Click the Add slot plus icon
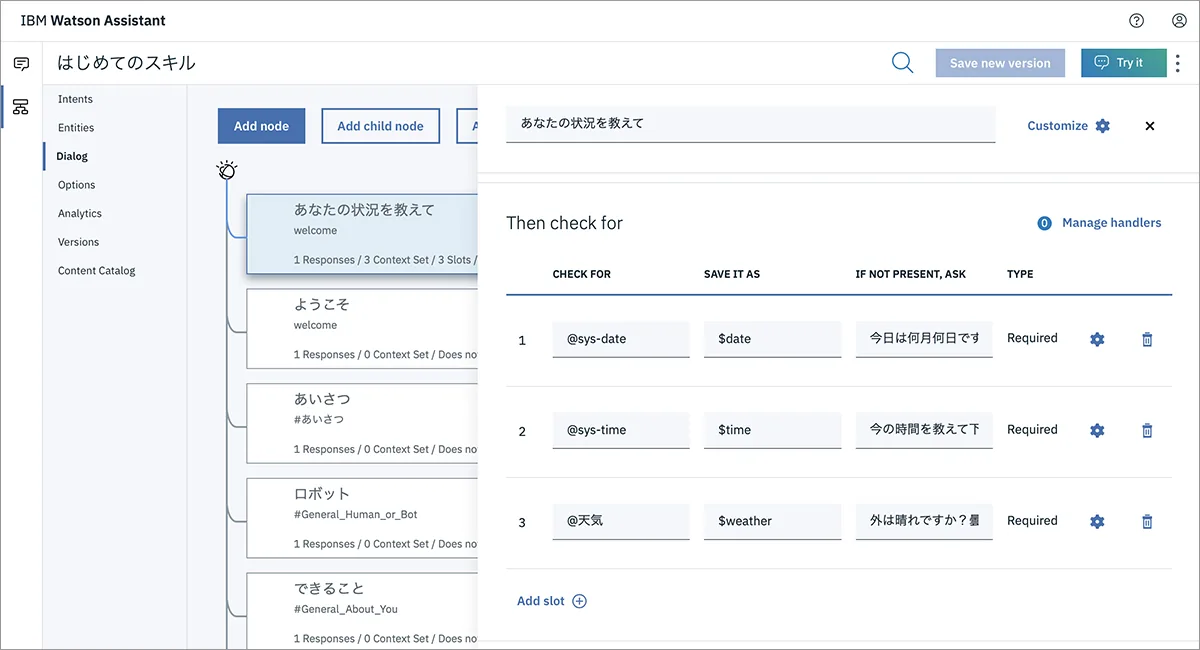Viewport: 1200px width, 650px height. click(x=579, y=601)
